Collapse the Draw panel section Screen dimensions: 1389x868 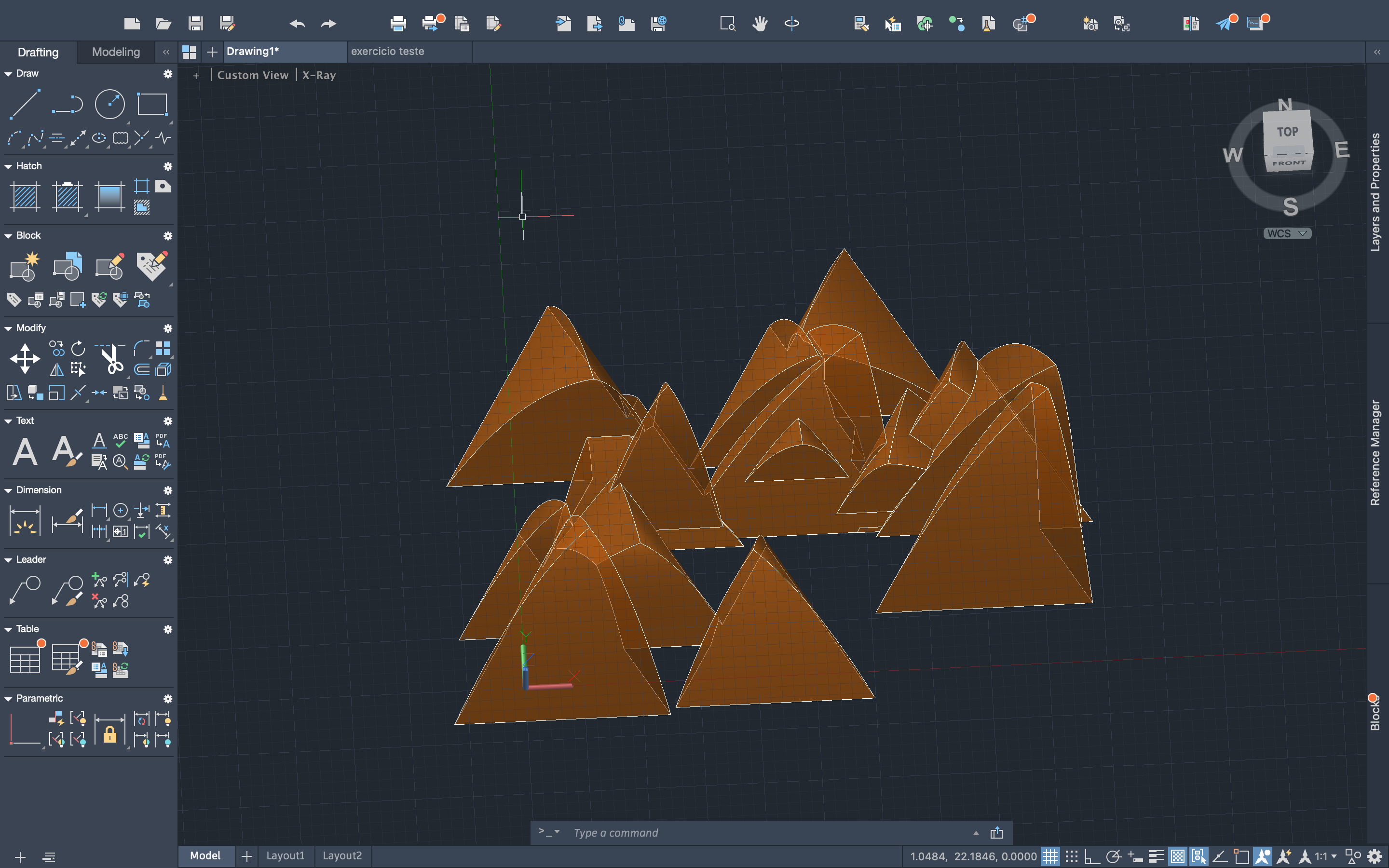[x=8, y=74]
